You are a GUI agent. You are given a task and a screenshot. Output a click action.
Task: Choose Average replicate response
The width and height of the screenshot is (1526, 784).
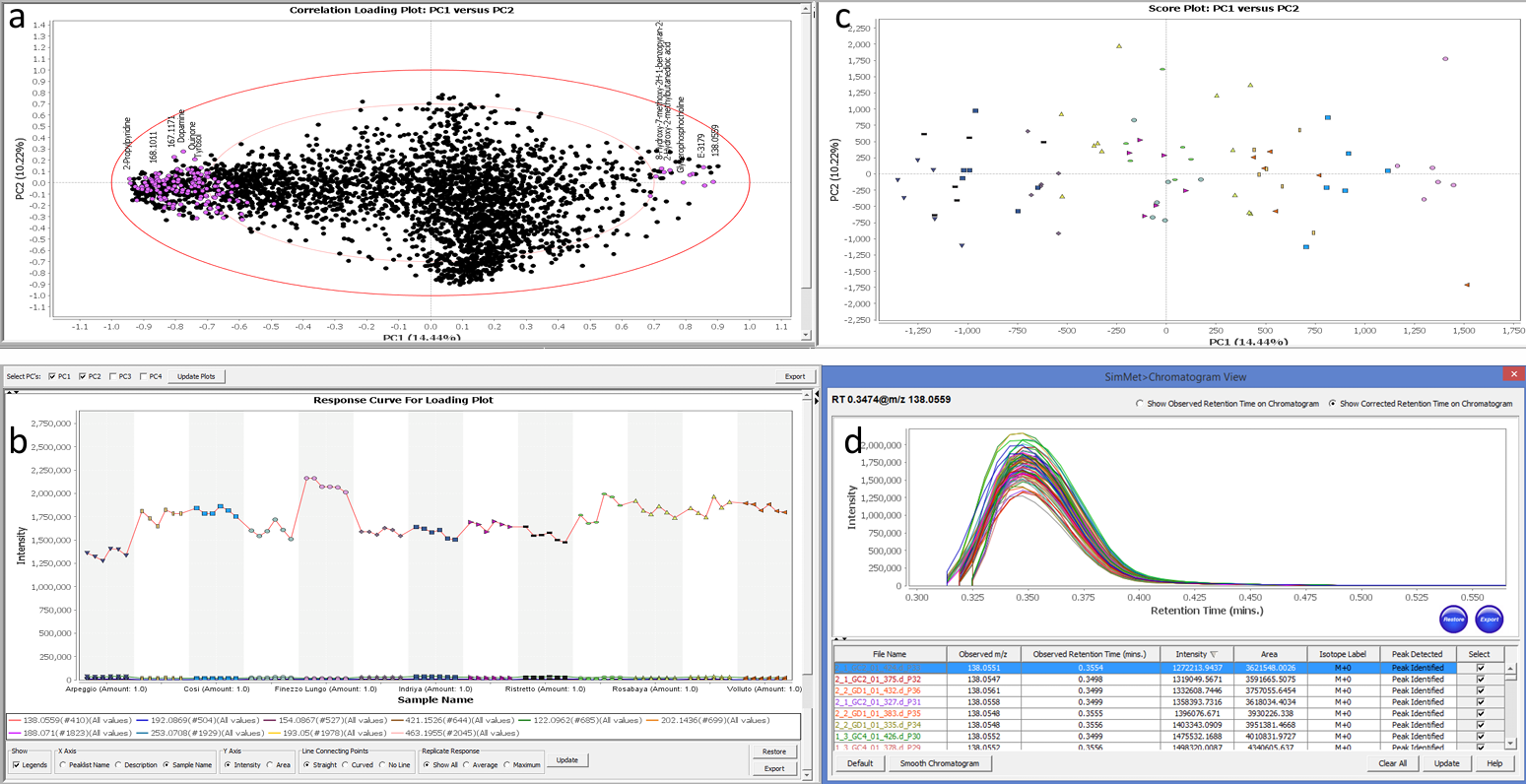(469, 764)
